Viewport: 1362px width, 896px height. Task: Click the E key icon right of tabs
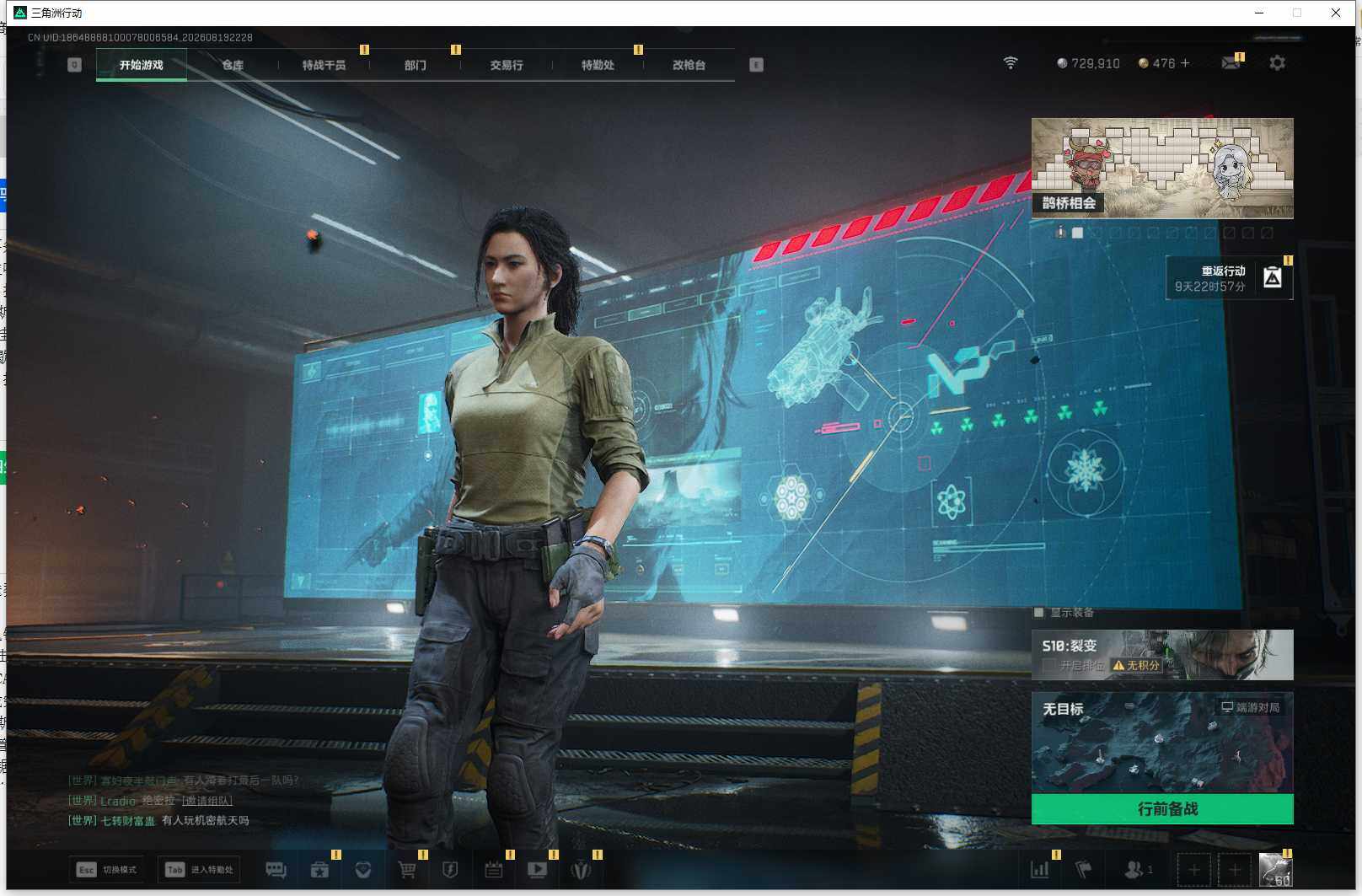tap(756, 65)
